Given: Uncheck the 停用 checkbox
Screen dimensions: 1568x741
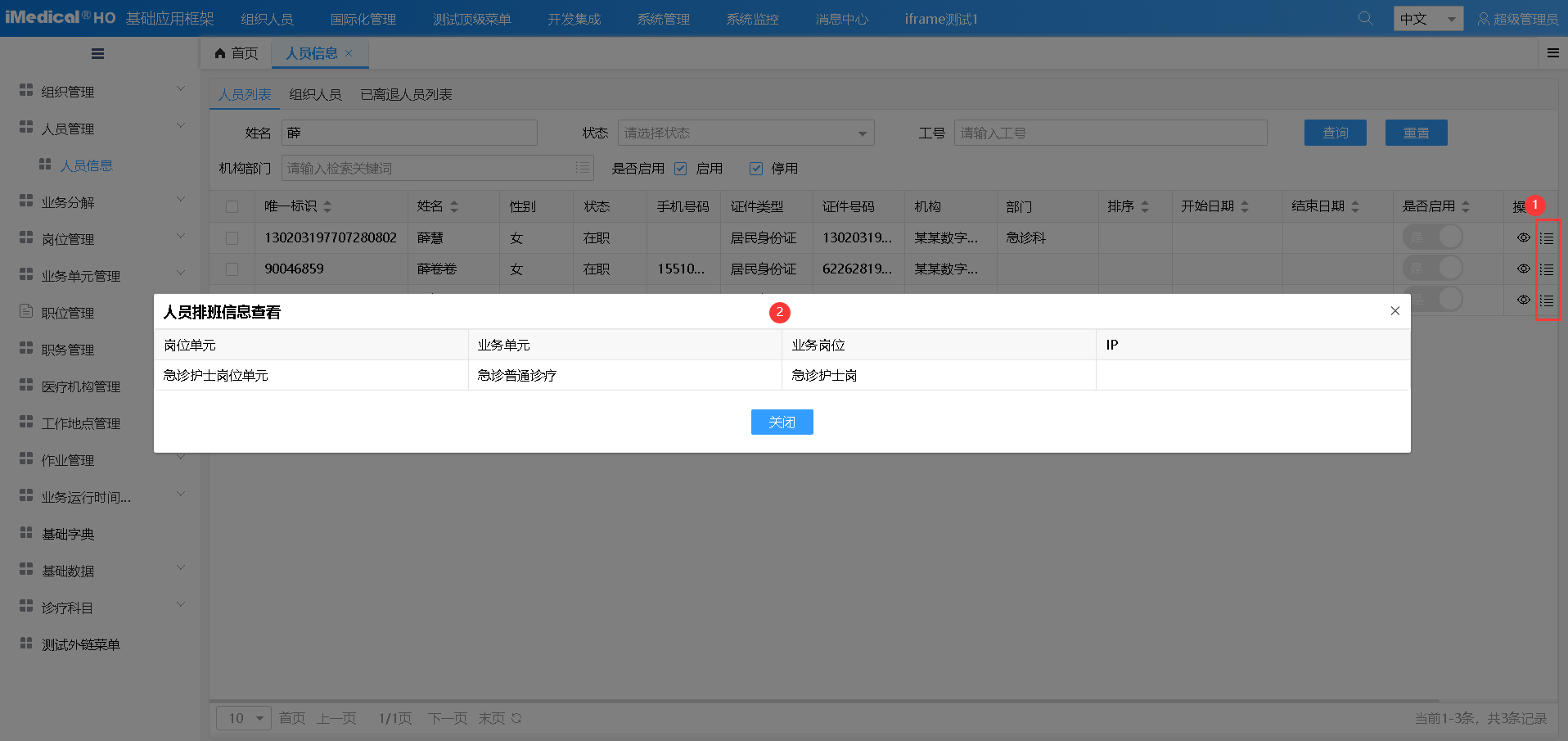Looking at the screenshot, I should (x=755, y=168).
